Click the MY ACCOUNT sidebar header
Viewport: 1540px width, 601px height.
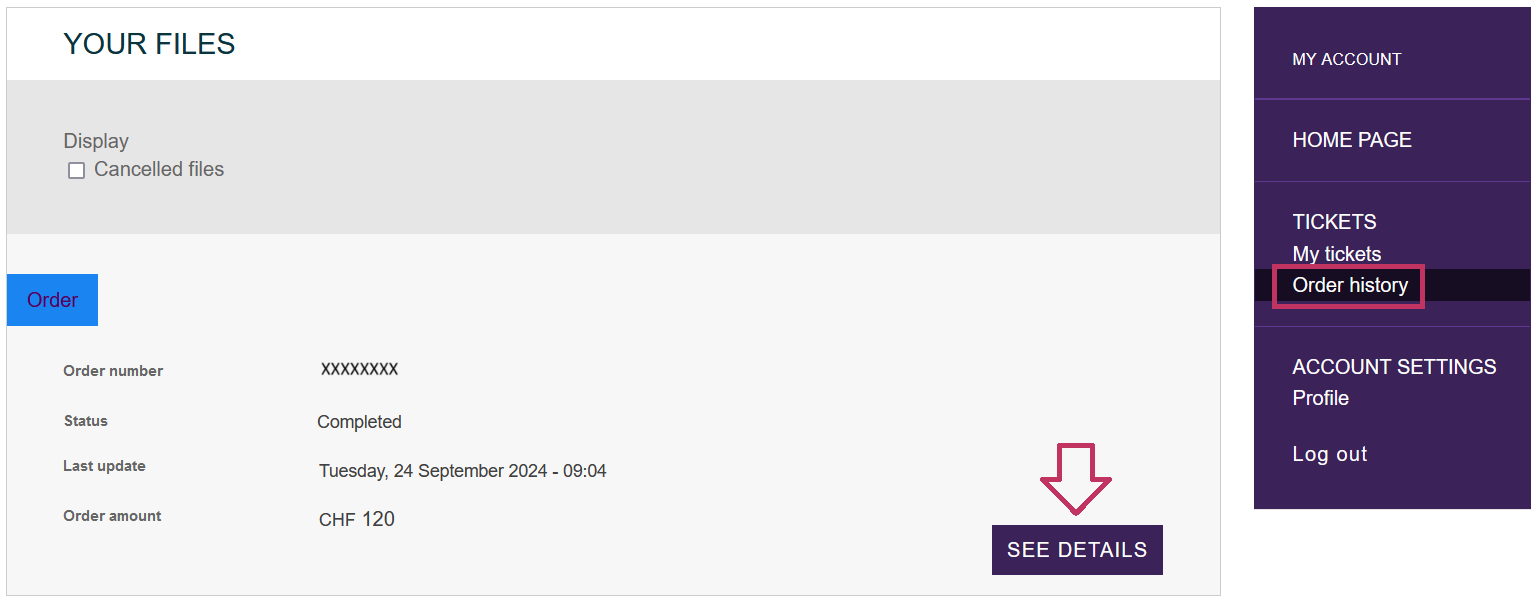coord(1346,60)
